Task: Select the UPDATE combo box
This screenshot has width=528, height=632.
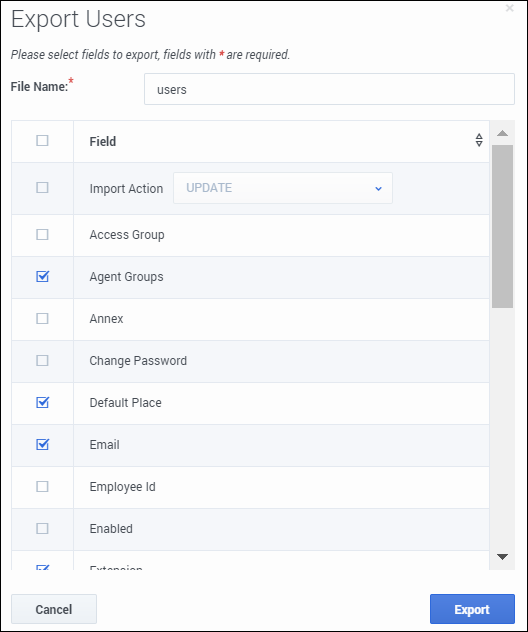Action: tap(283, 188)
